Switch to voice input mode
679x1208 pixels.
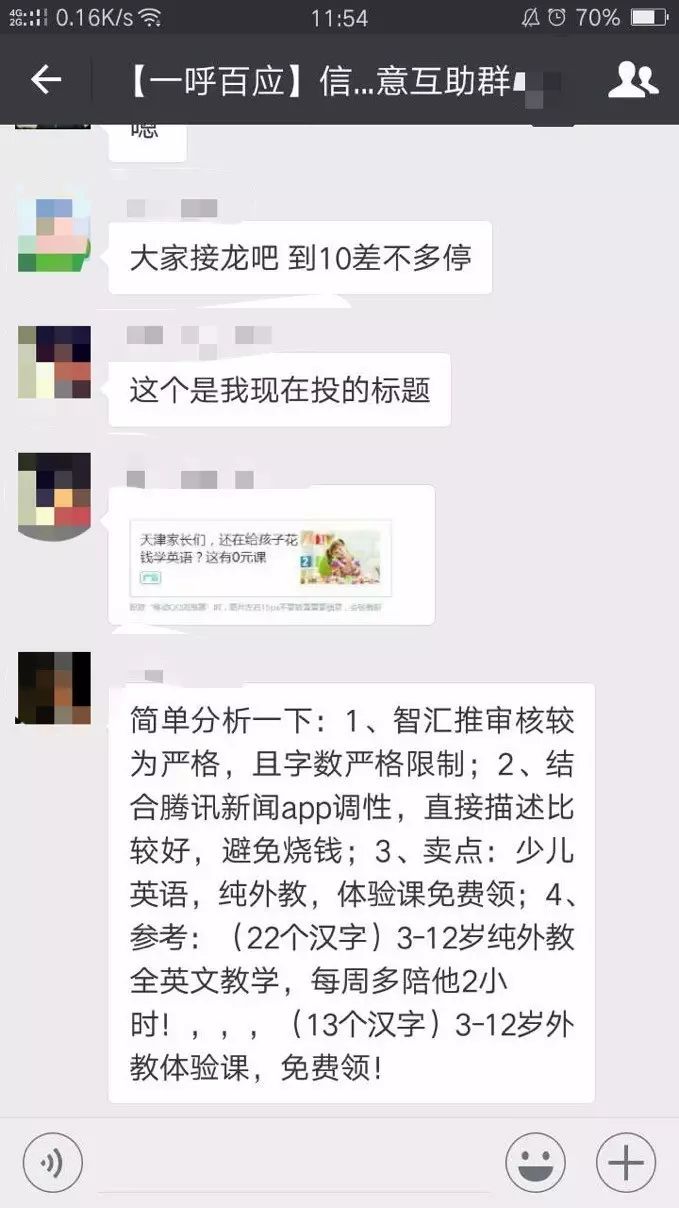point(52,1163)
